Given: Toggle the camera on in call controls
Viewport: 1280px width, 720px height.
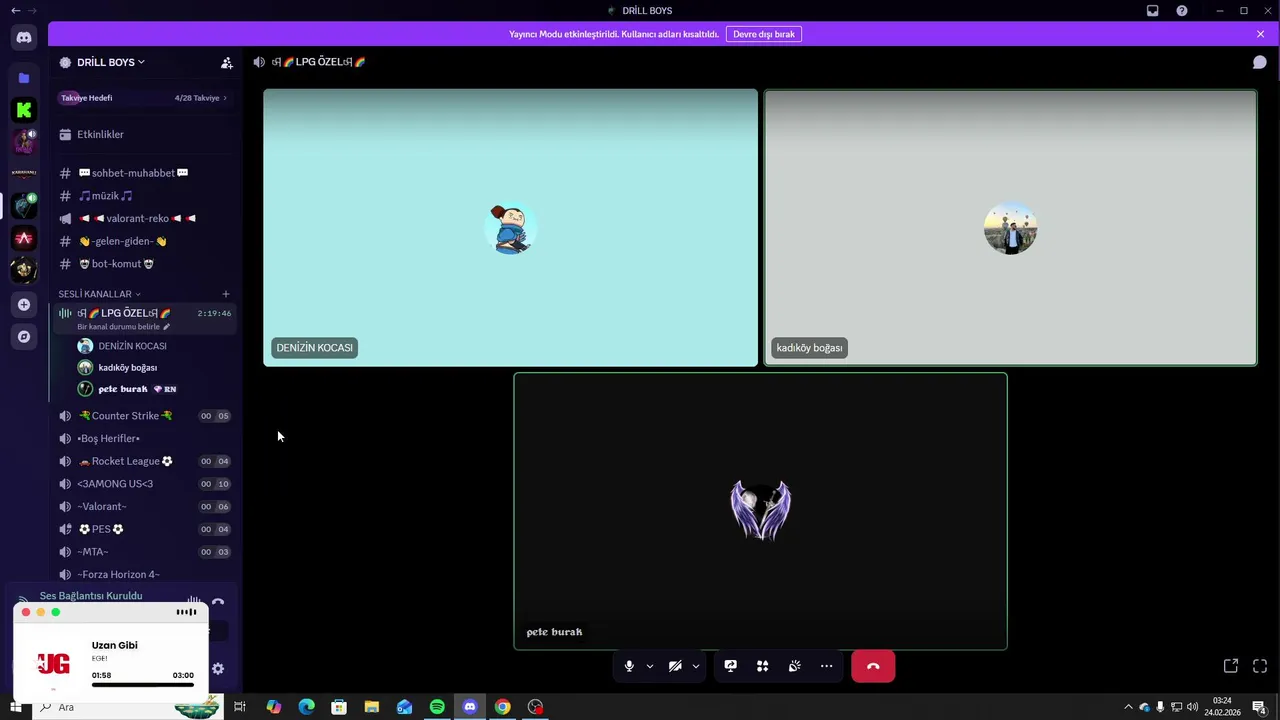Looking at the screenshot, I should 675,666.
